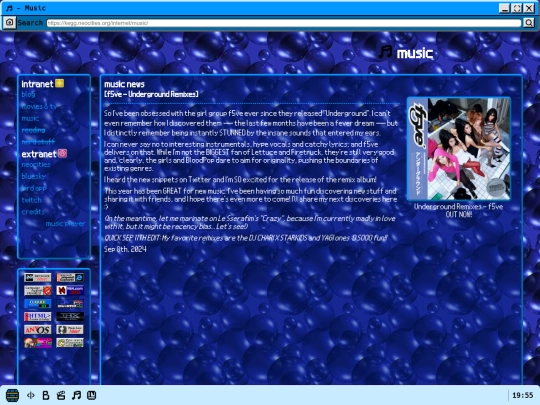540x405 pixels.
Task: Visit the bird app extranet link
Action: point(34,188)
